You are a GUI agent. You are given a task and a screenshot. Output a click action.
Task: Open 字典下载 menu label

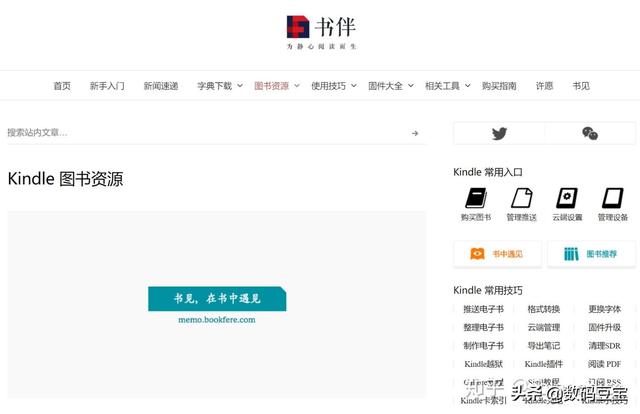[215, 86]
